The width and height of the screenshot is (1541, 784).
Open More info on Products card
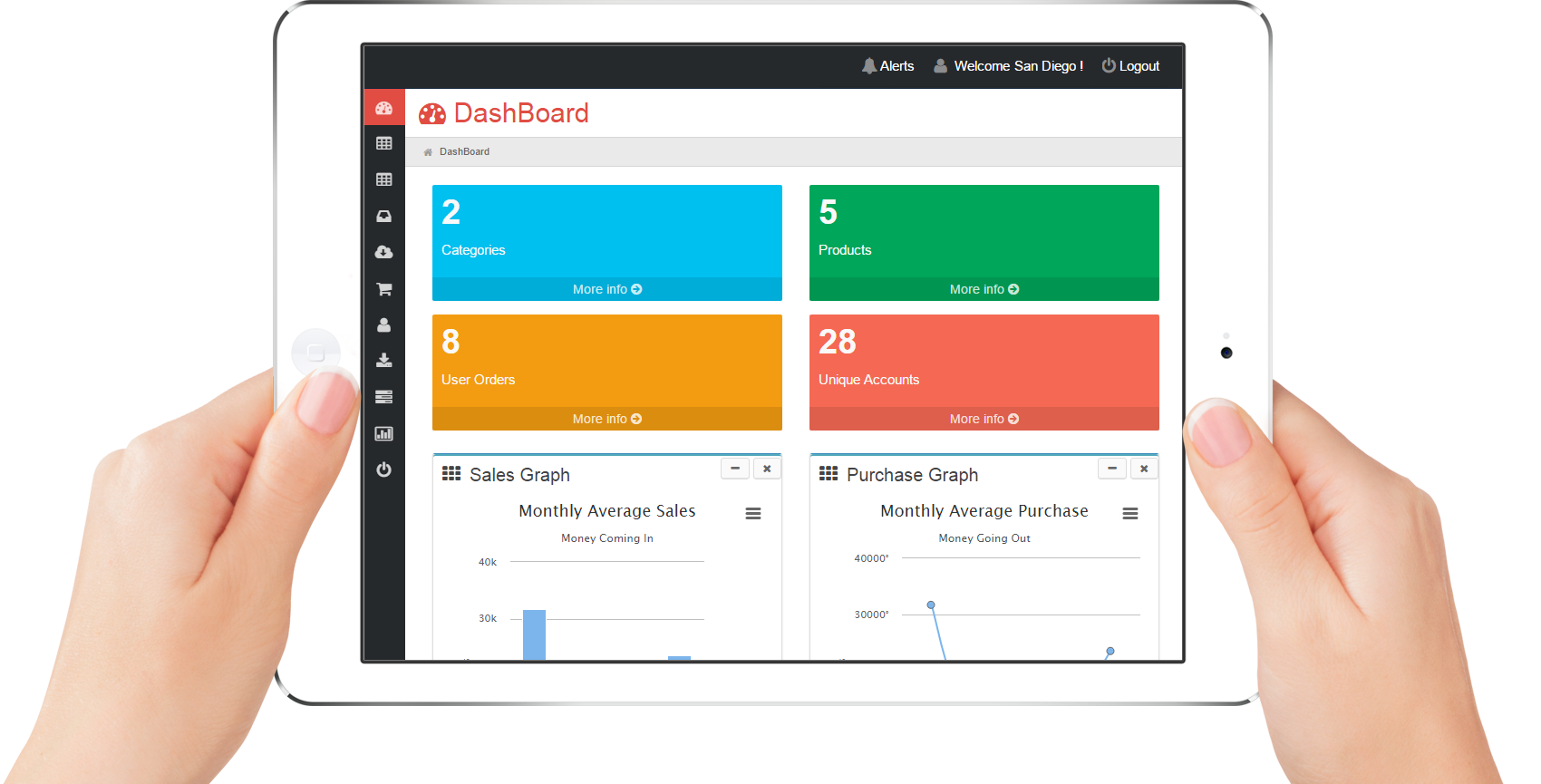[x=984, y=289]
